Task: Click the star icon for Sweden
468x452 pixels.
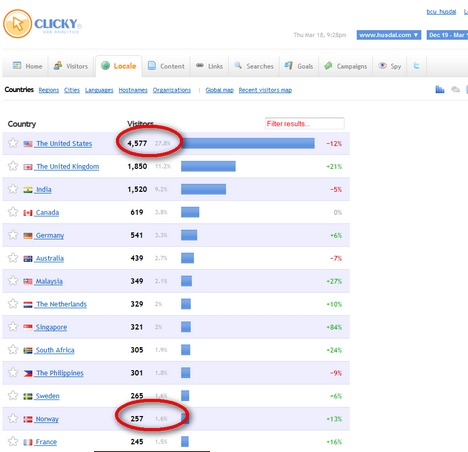Action: coord(13,395)
